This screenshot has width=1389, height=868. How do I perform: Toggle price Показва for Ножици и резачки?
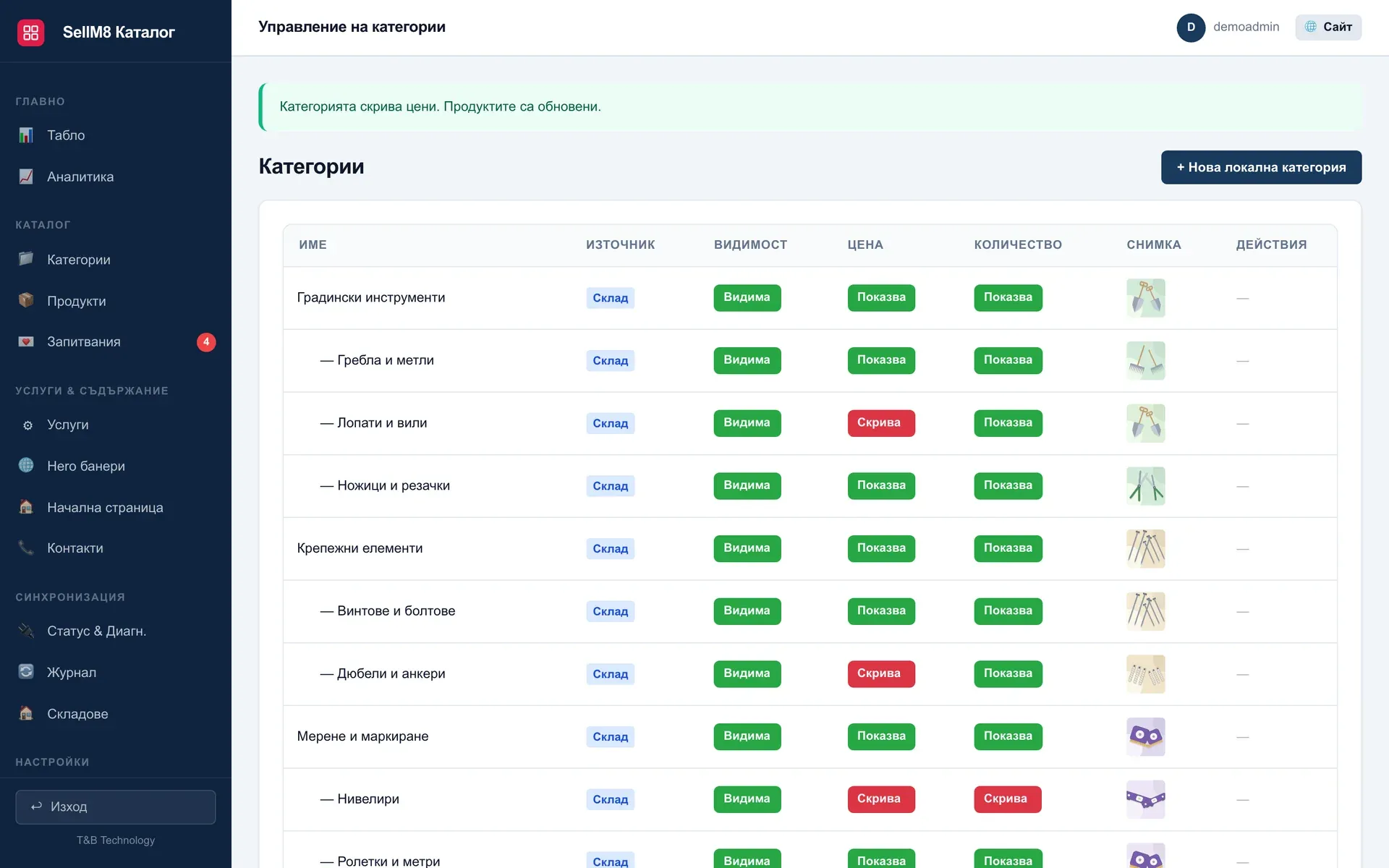[881, 486]
